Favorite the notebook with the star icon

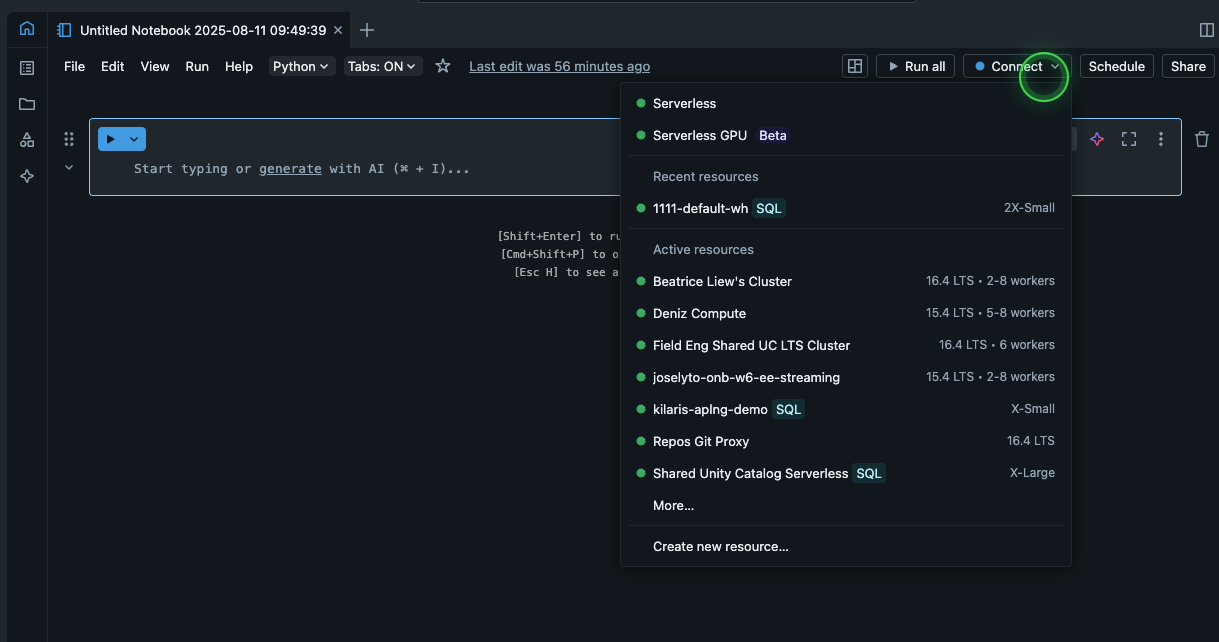tap(443, 66)
